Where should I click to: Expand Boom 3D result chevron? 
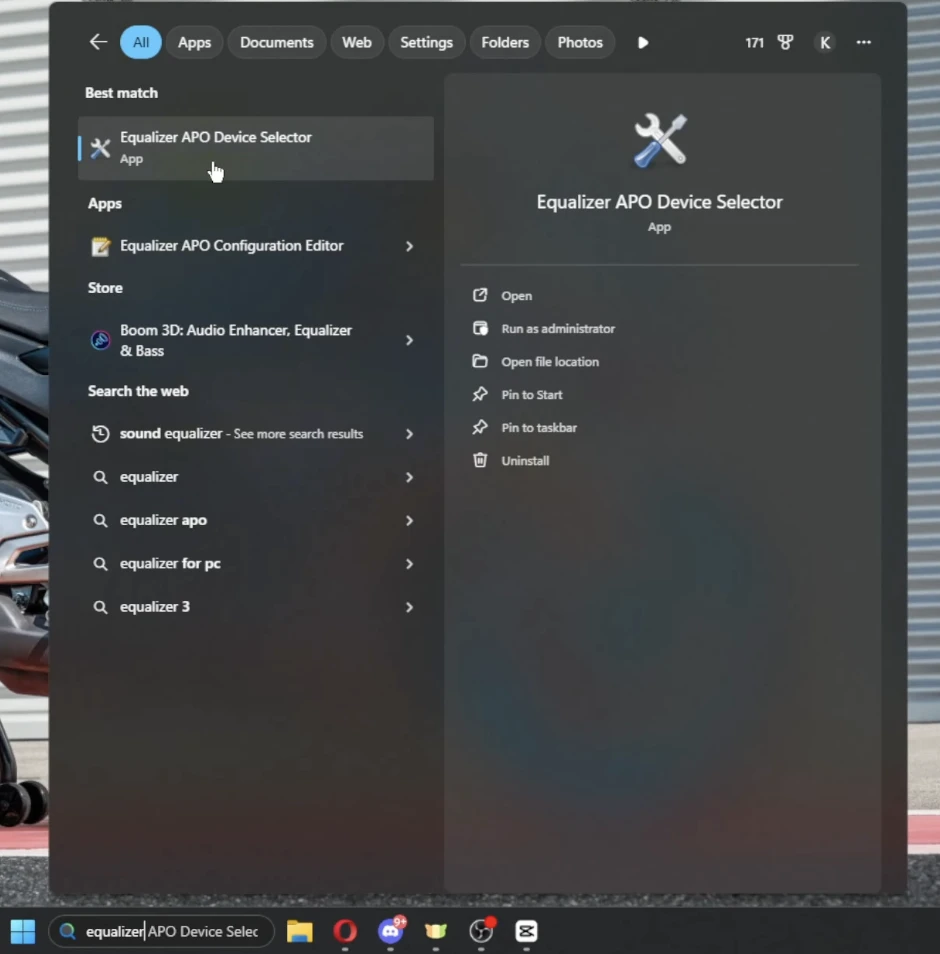pos(409,340)
